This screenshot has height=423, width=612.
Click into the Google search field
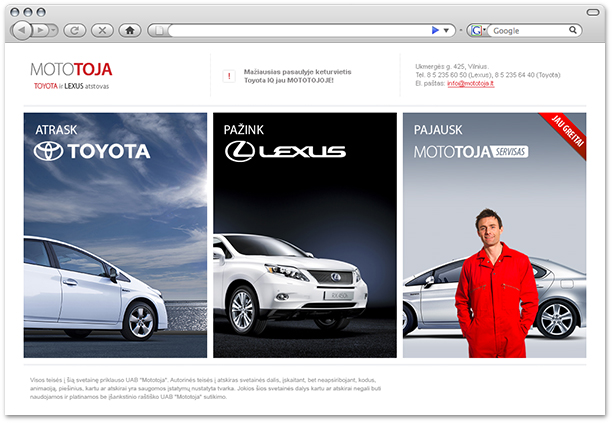529,30
